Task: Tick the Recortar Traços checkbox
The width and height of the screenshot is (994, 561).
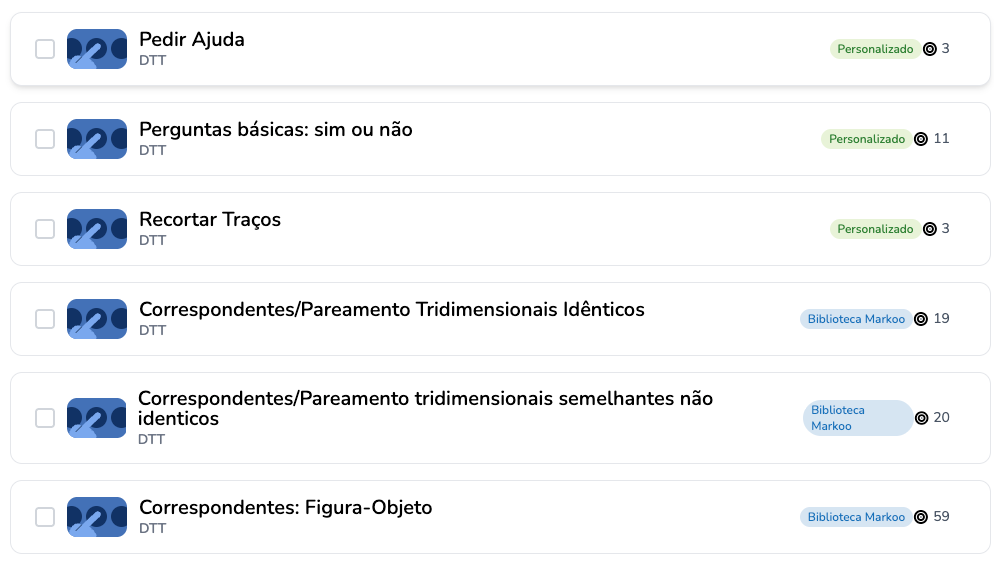Action: click(x=45, y=229)
